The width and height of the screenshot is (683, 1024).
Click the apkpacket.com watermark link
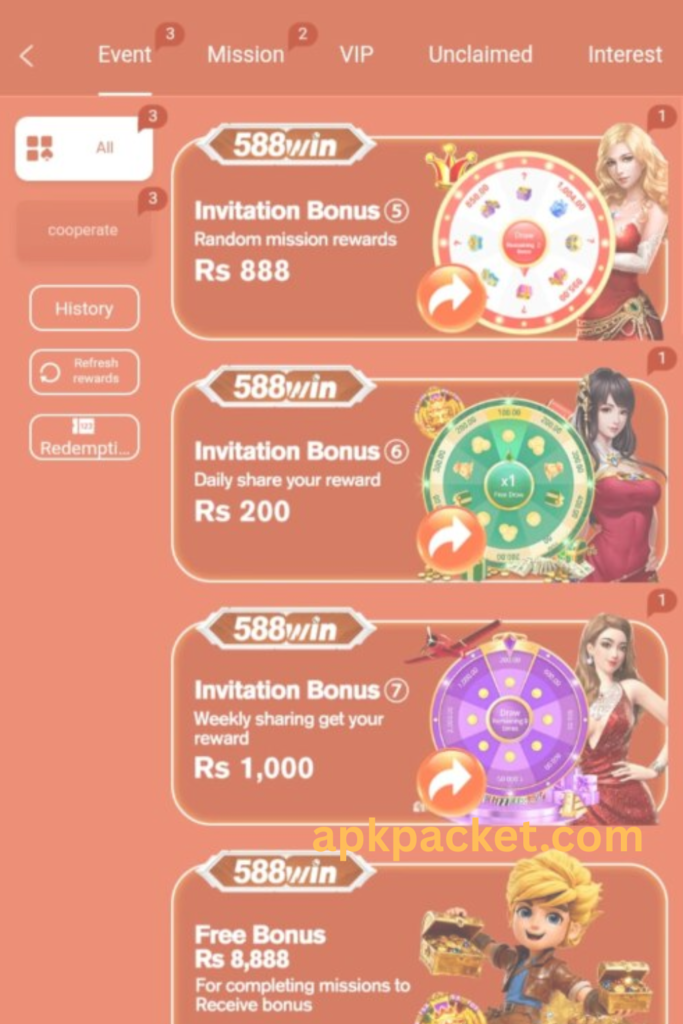[478, 839]
